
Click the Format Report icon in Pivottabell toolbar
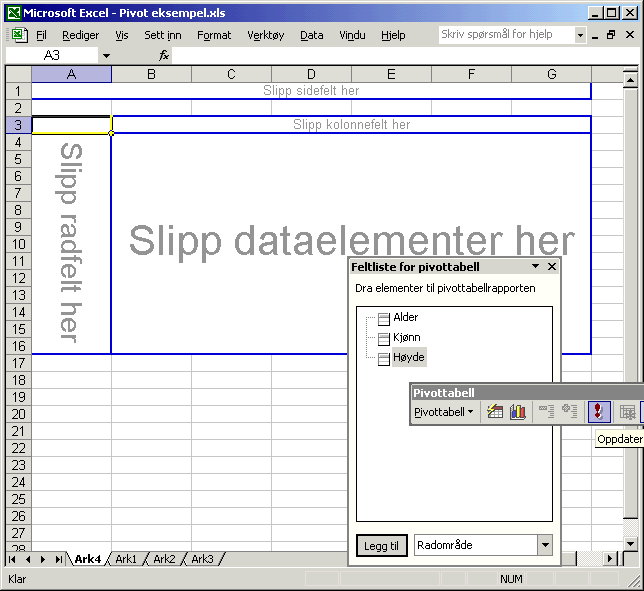(x=495, y=412)
